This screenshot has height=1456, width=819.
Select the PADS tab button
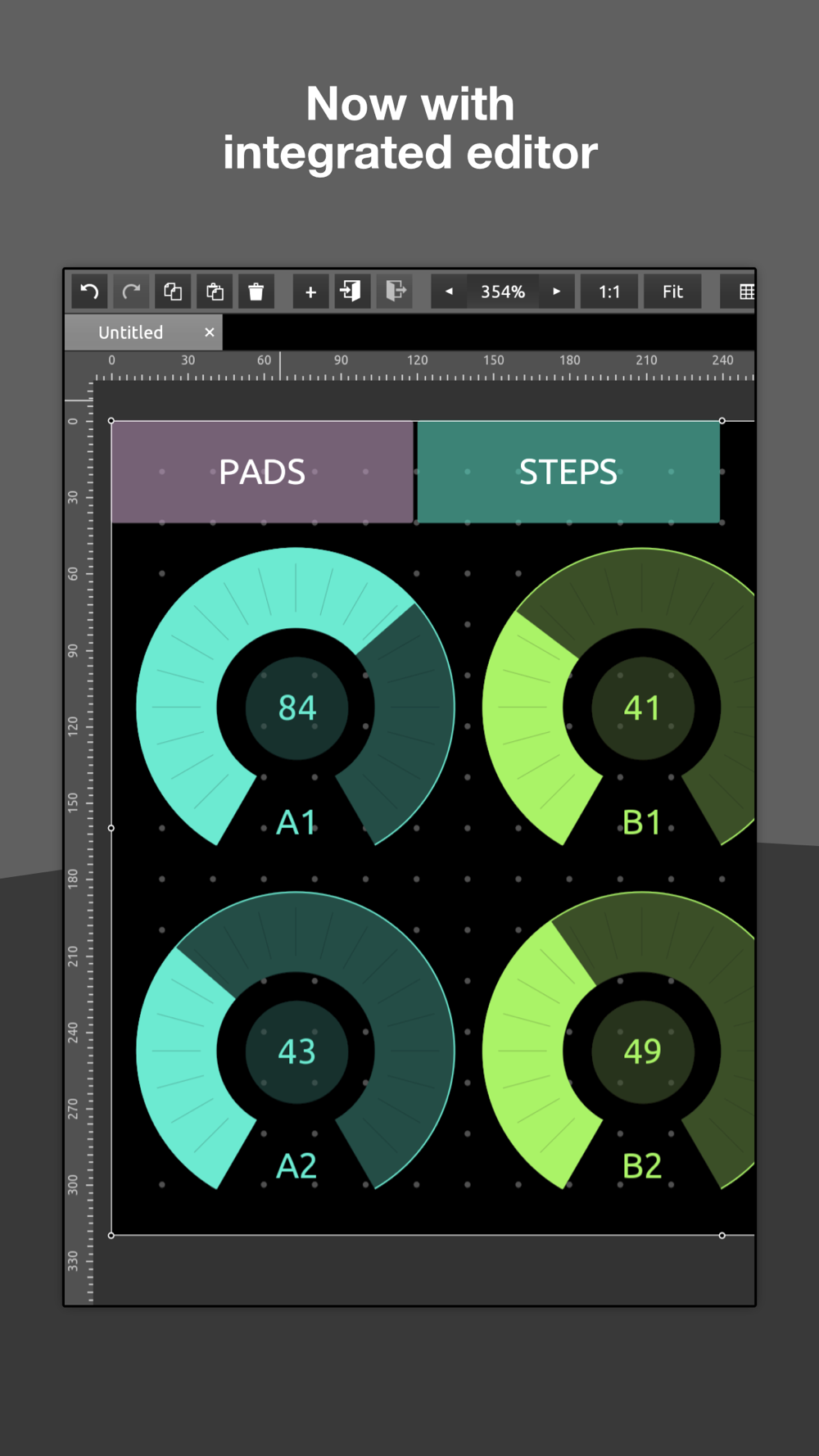point(262,472)
